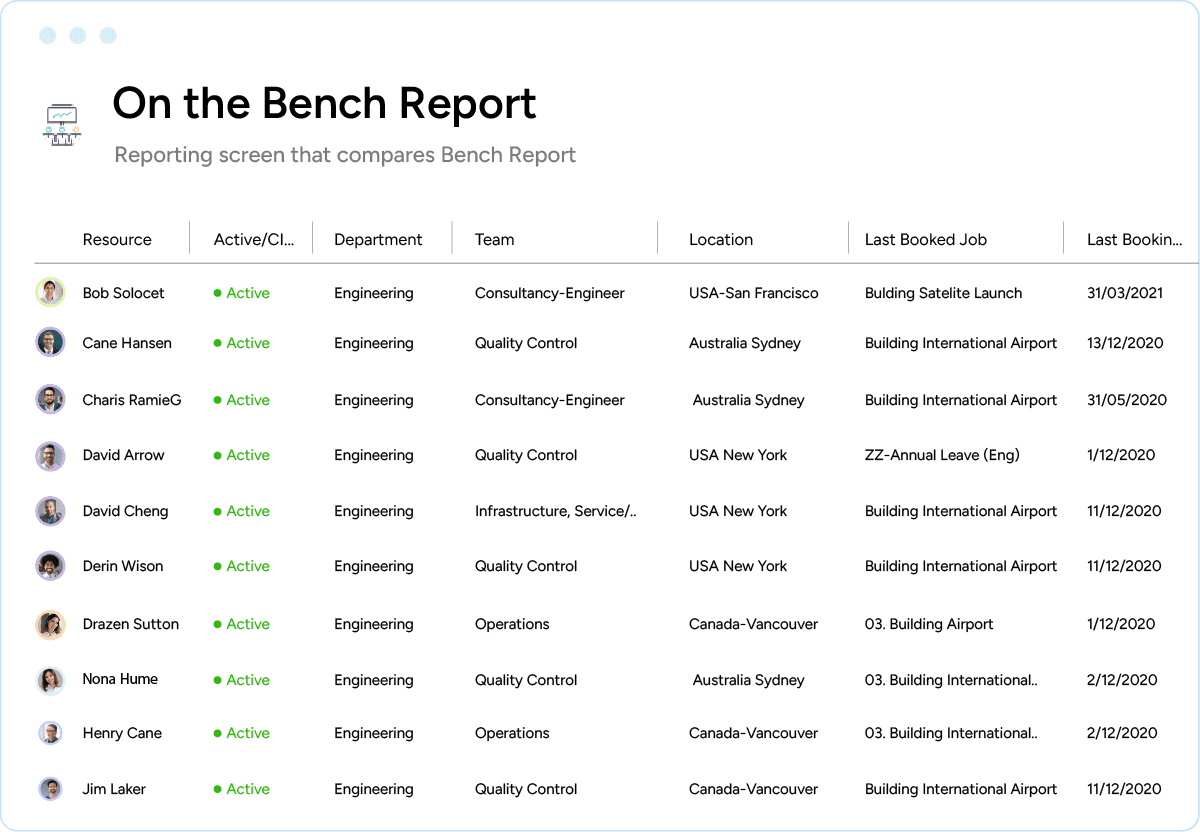The width and height of the screenshot is (1200, 832).
Task: Select the Department column header
Action: pyautogui.click(x=378, y=239)
